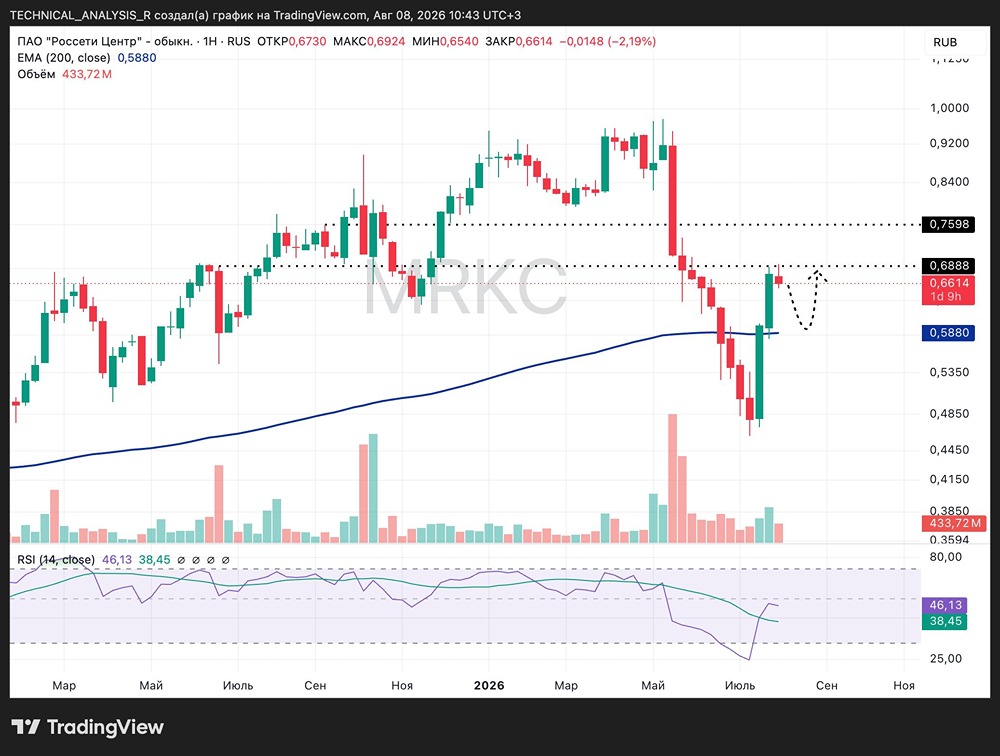
Task: Select the EMA (200, close) indicator legend
Action: click(x=64, y=57)
